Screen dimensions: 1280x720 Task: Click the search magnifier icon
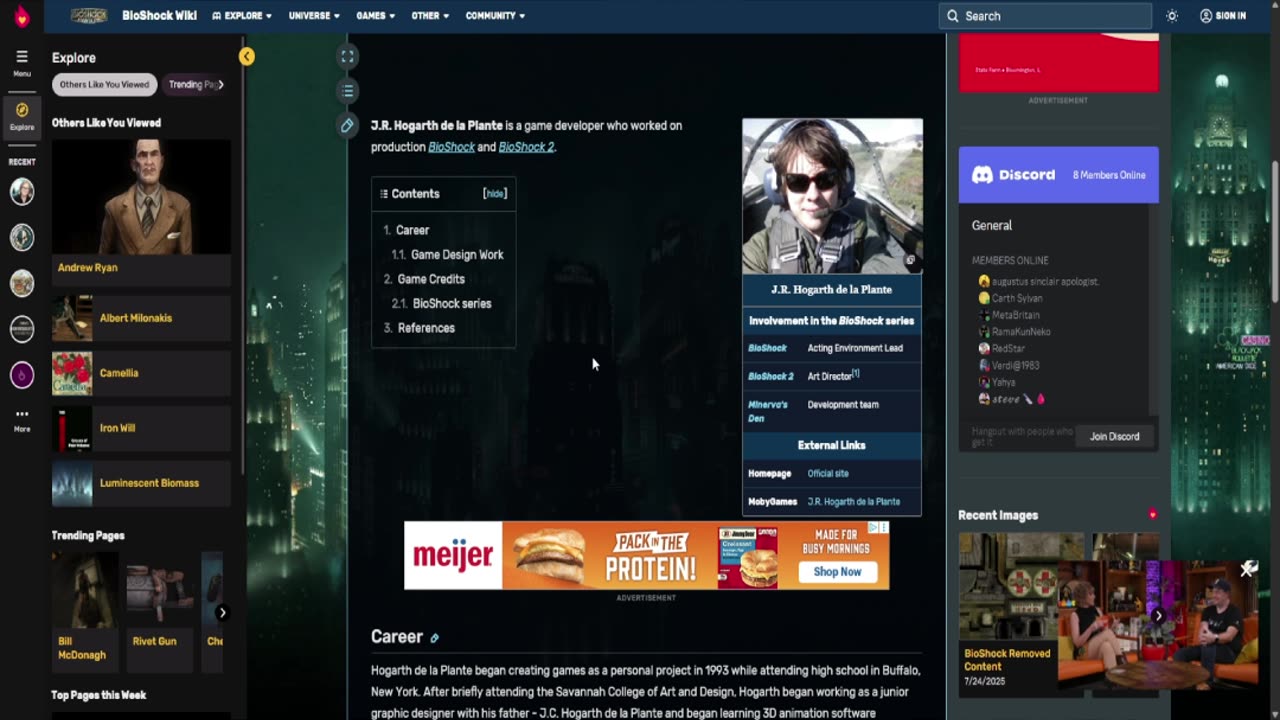click(x=953, y=16)
